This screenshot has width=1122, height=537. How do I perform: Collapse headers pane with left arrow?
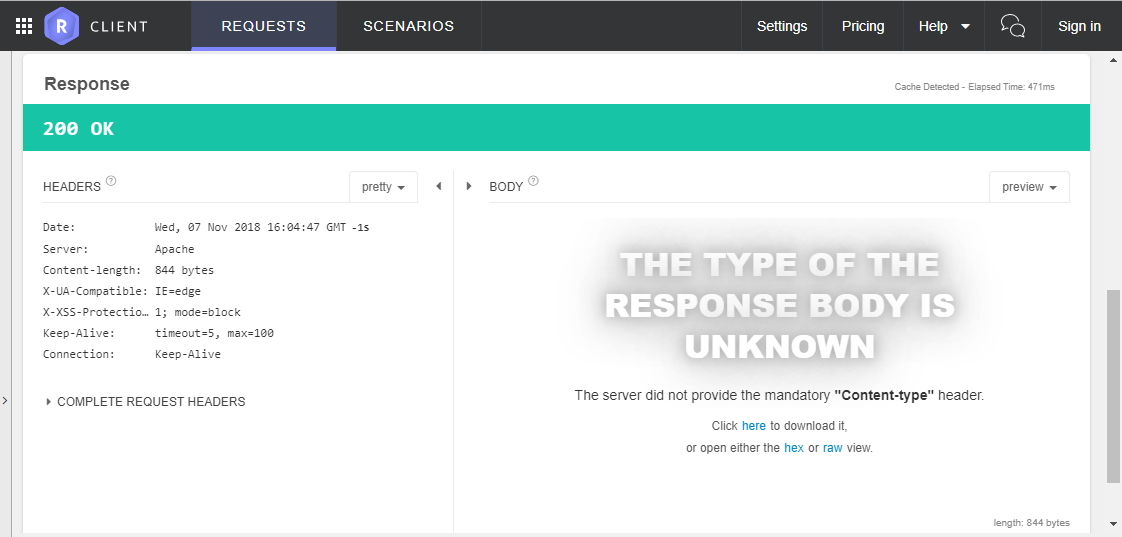point(438,186)
